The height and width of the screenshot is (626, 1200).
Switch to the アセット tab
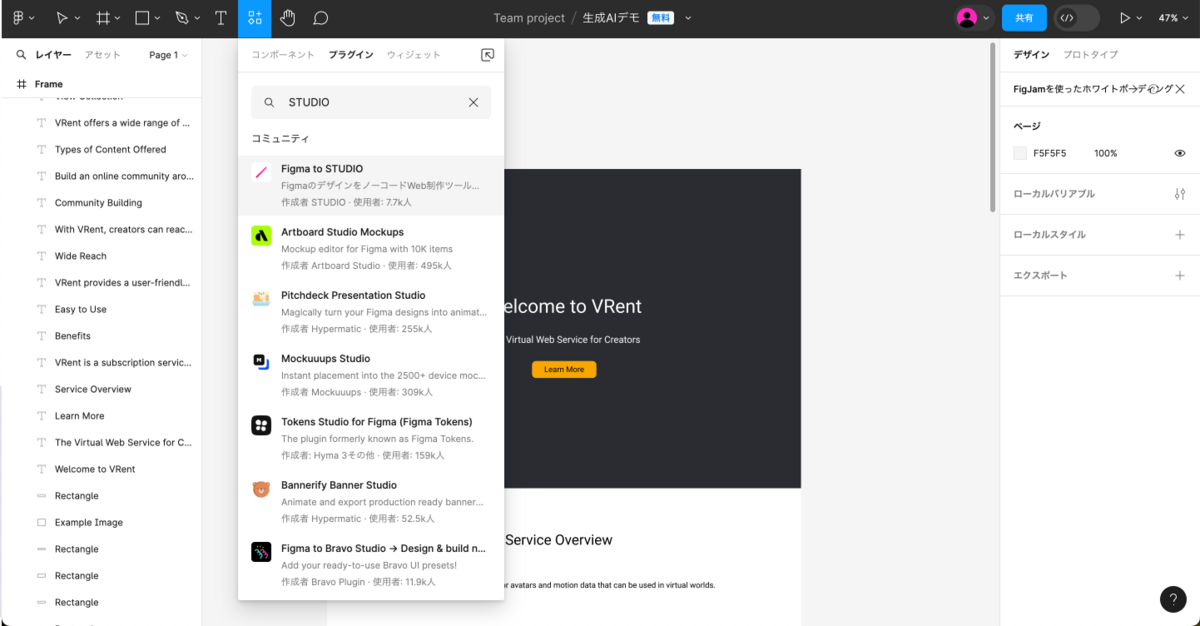(103, 55)
